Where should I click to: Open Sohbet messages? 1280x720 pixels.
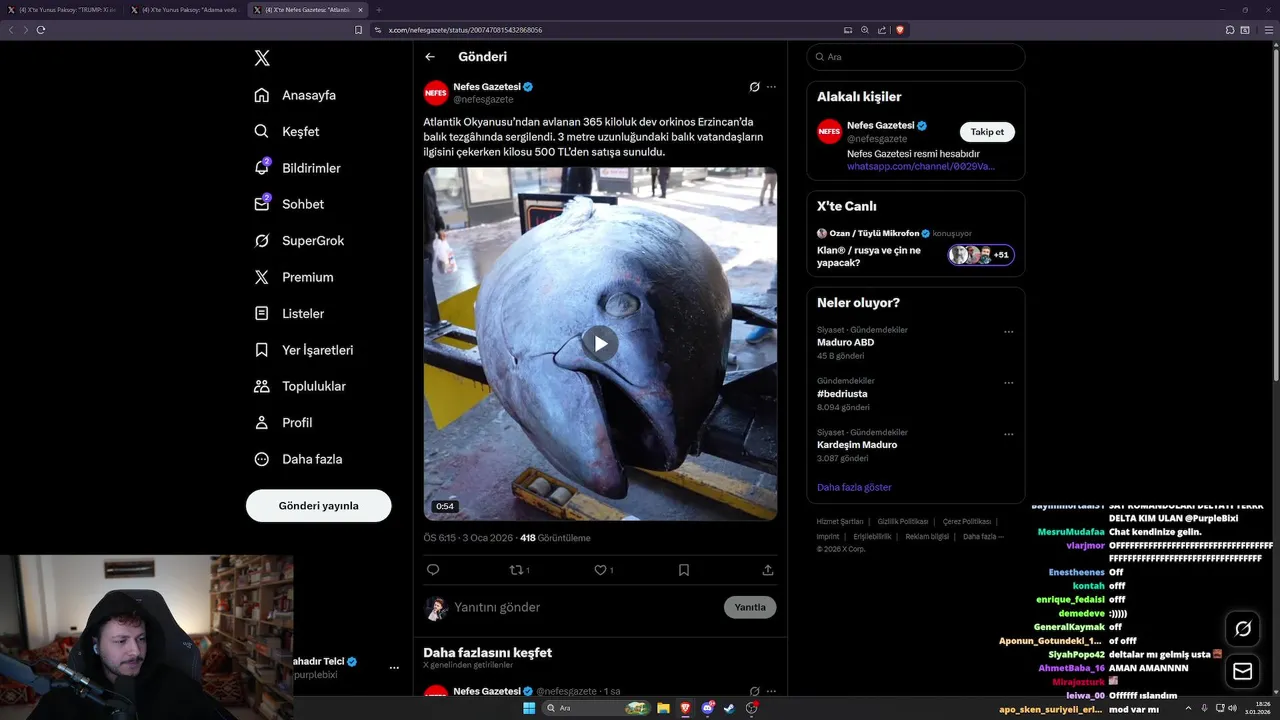tap(289, 204)
